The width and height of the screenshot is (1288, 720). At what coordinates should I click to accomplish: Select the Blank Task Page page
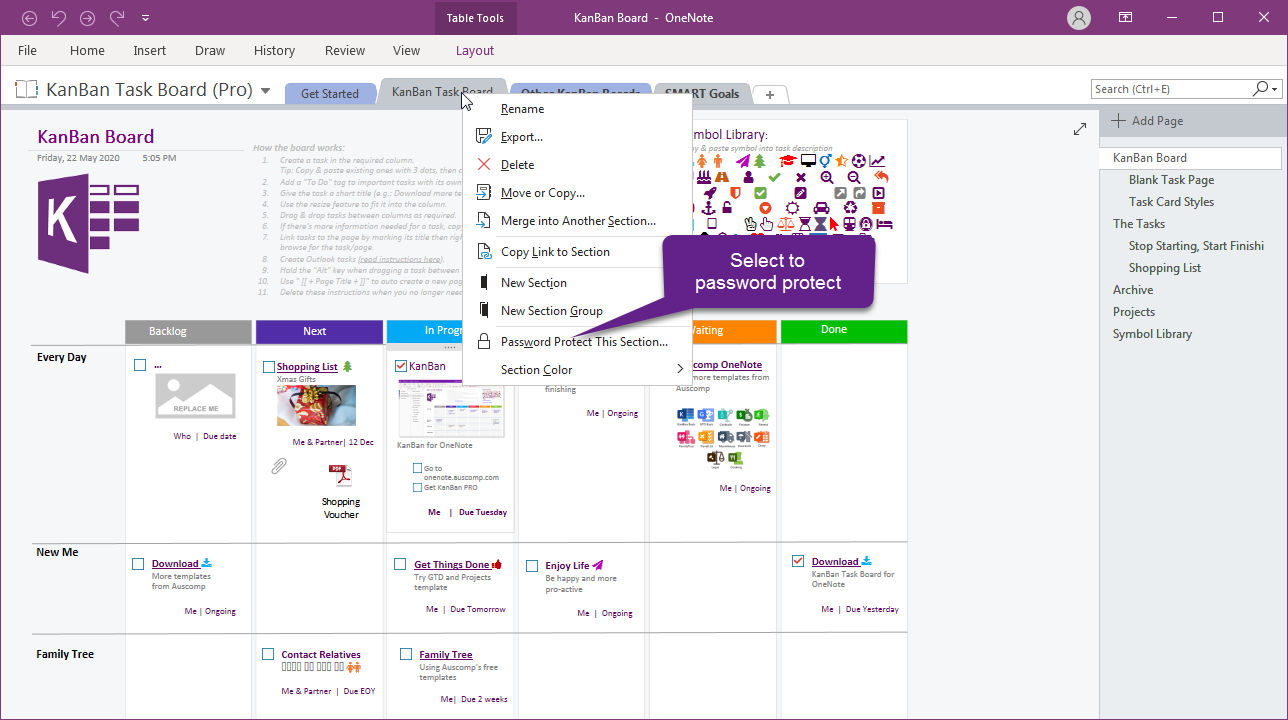click(x=1171, y=180)
